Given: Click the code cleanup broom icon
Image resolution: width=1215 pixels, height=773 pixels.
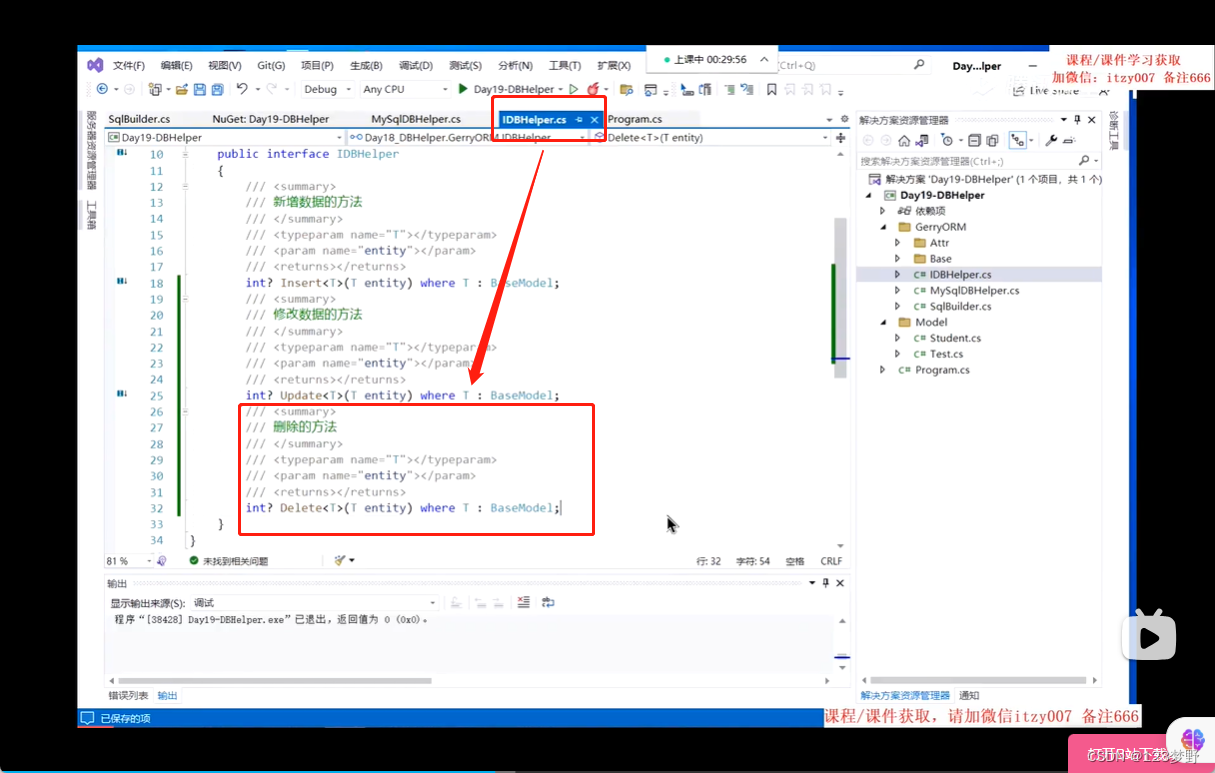Looking at the screenshot, I should tap(341, 561).
